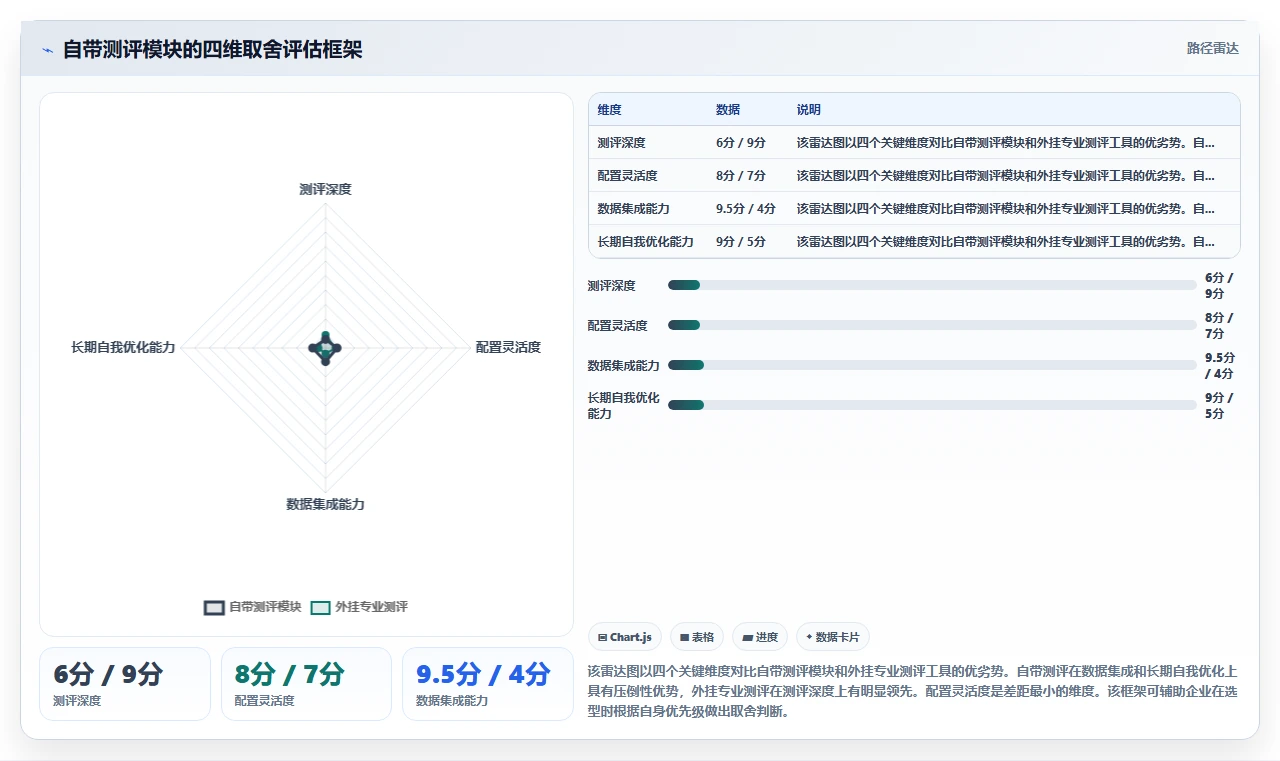The image size is (1280, 761).
Task: Click the 9分 / 5分 table cell
Action: click(741, 242)
